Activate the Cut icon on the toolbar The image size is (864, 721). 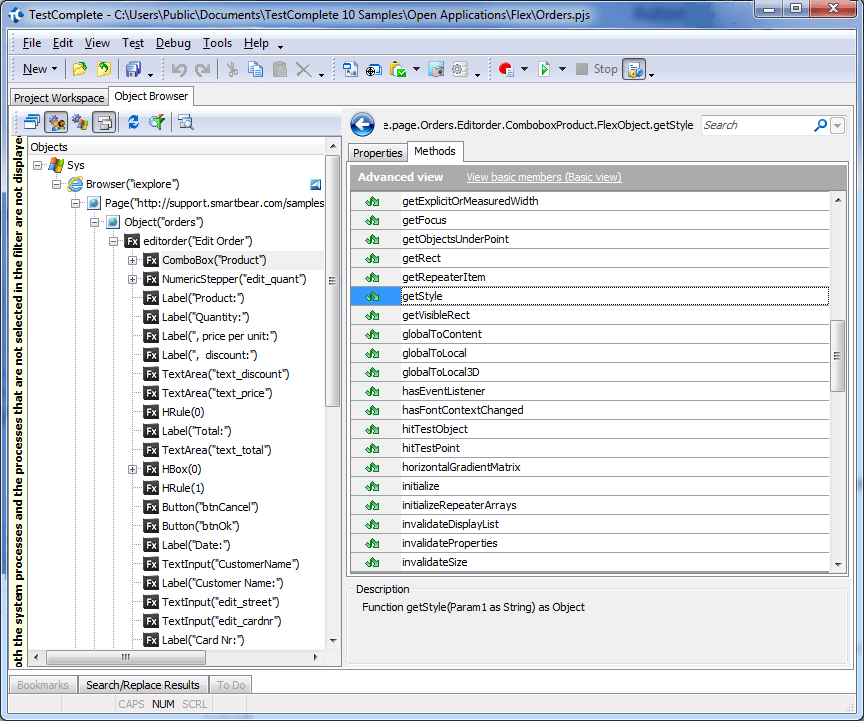click(x=233, y=69)
